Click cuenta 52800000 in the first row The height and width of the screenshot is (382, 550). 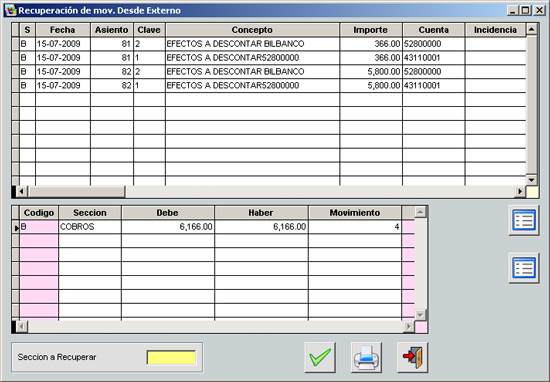(x=434, y=44)
